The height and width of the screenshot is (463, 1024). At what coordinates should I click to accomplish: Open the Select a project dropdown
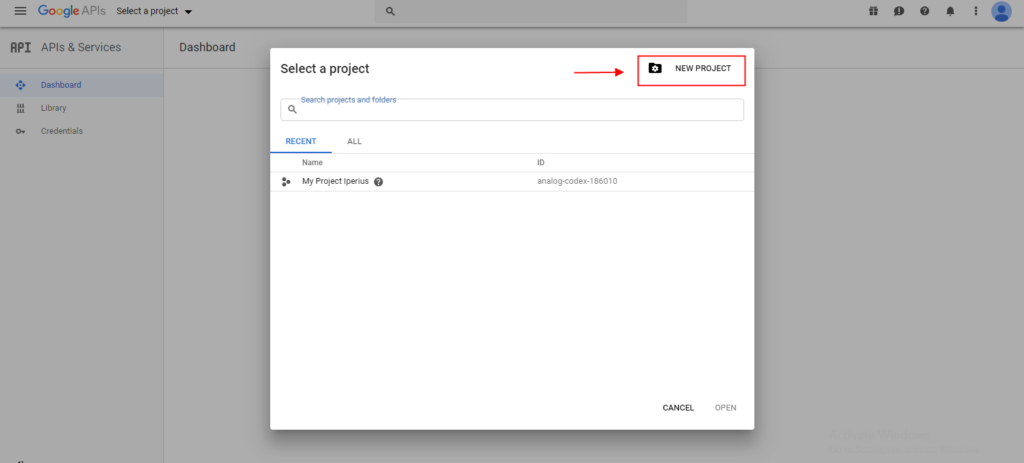tap(154, 11)
